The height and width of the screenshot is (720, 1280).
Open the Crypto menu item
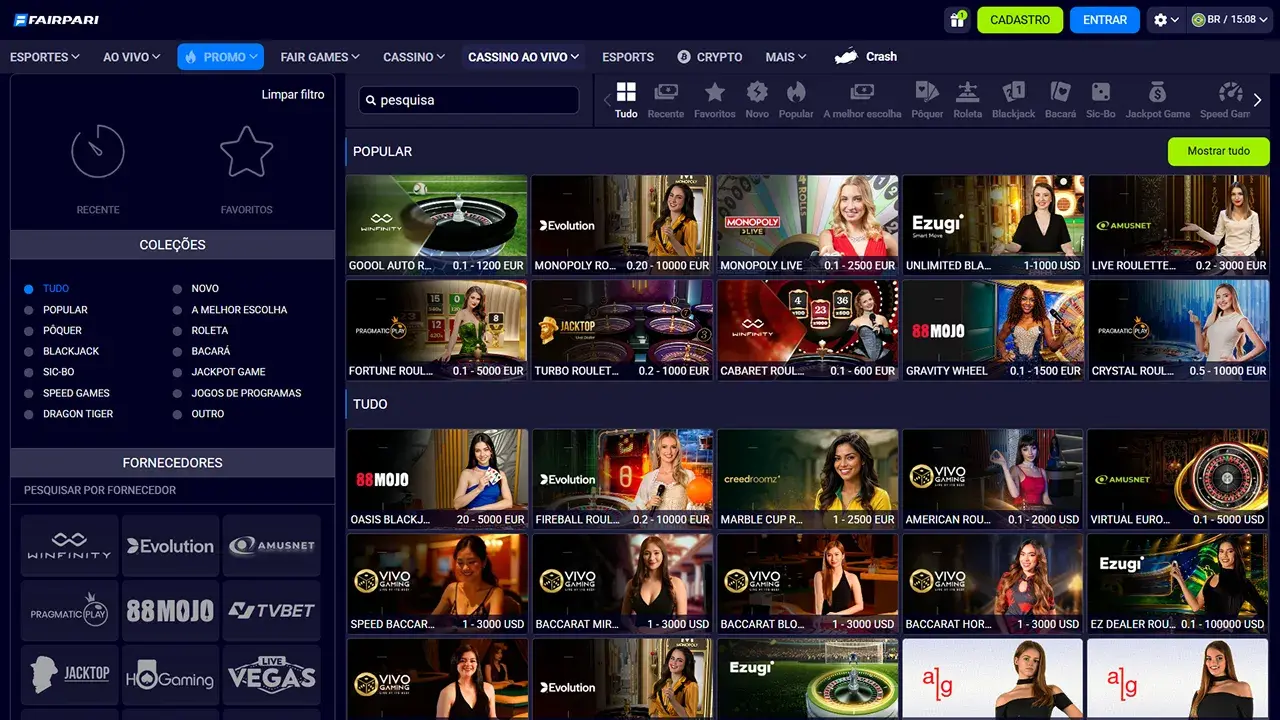(710, 57)
